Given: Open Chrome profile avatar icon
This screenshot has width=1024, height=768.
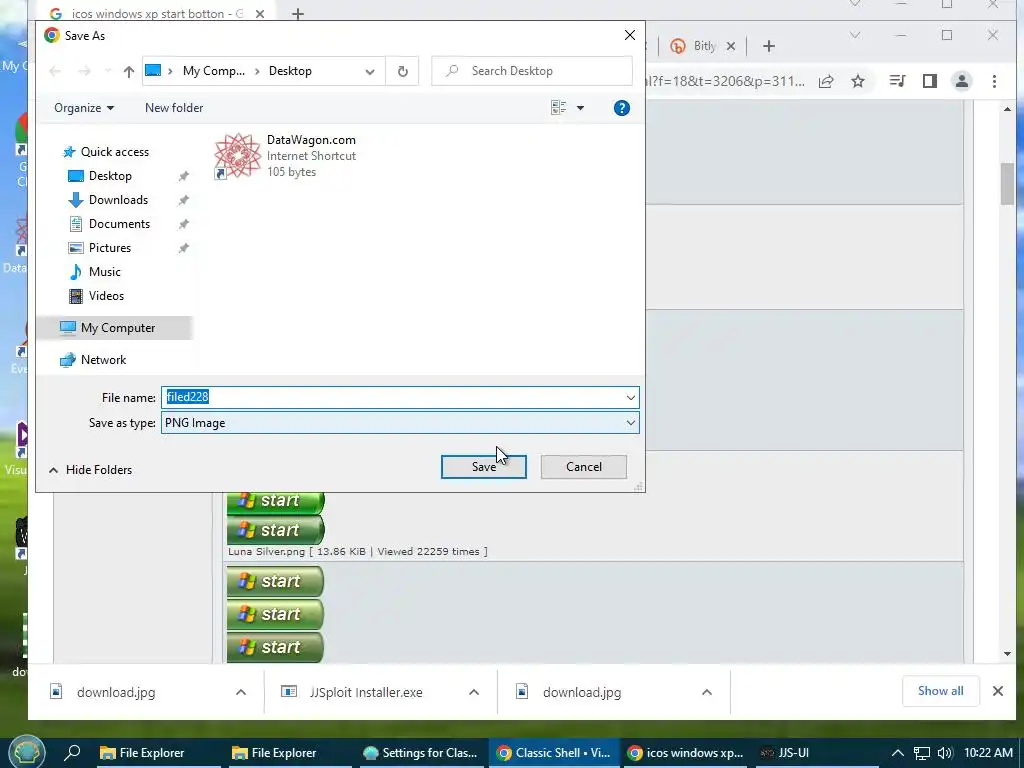Looking at the screenshot, I should click(x=961, y=81).
